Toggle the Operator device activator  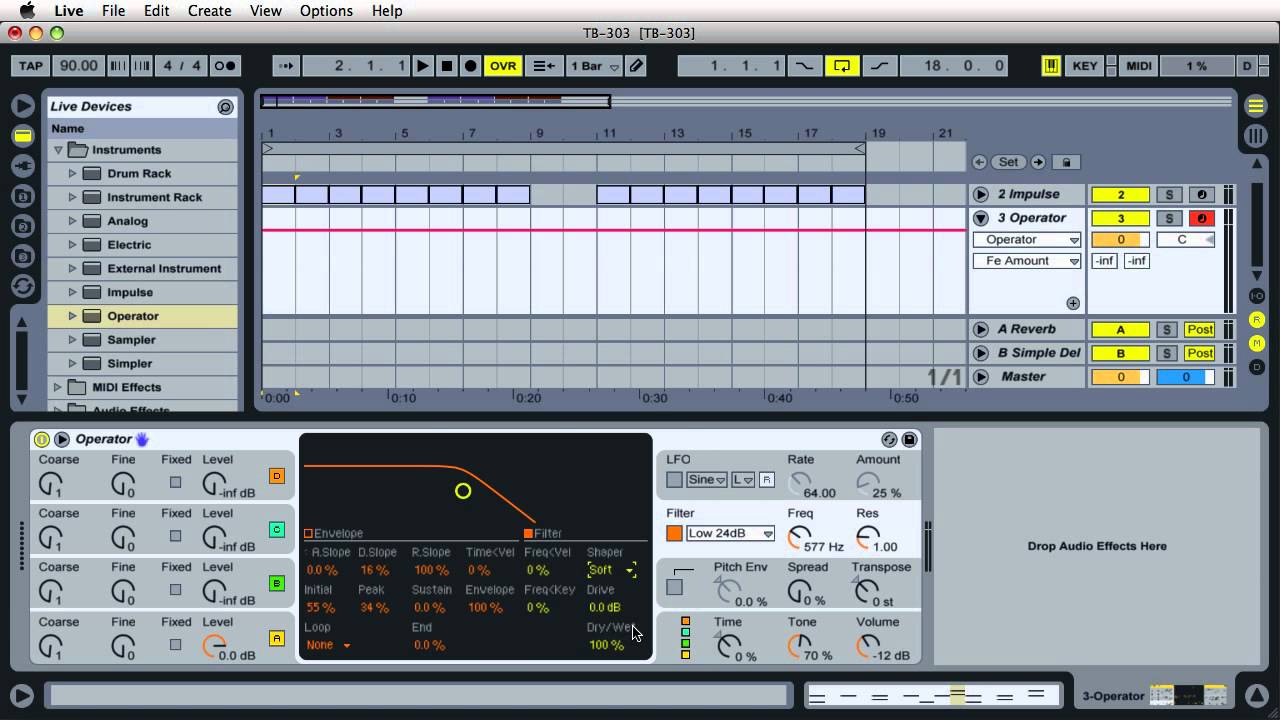[x=42, y=440]
